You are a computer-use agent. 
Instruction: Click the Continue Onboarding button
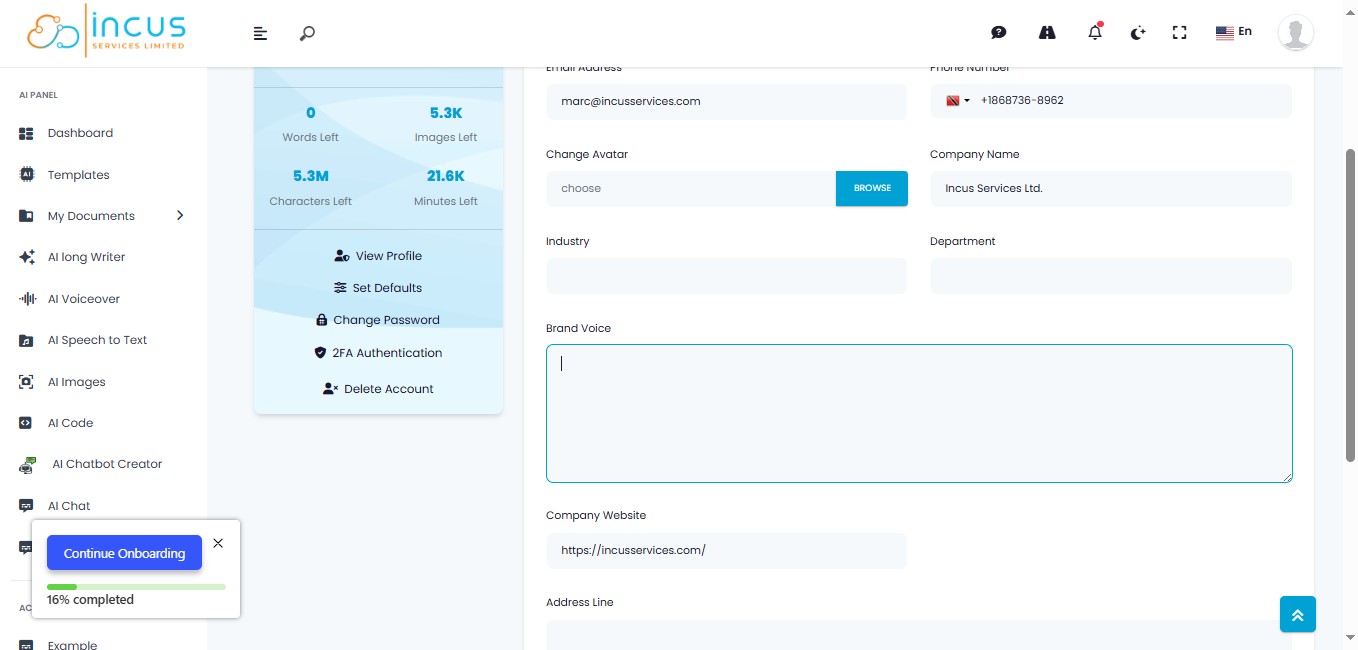tap(124, 552)
